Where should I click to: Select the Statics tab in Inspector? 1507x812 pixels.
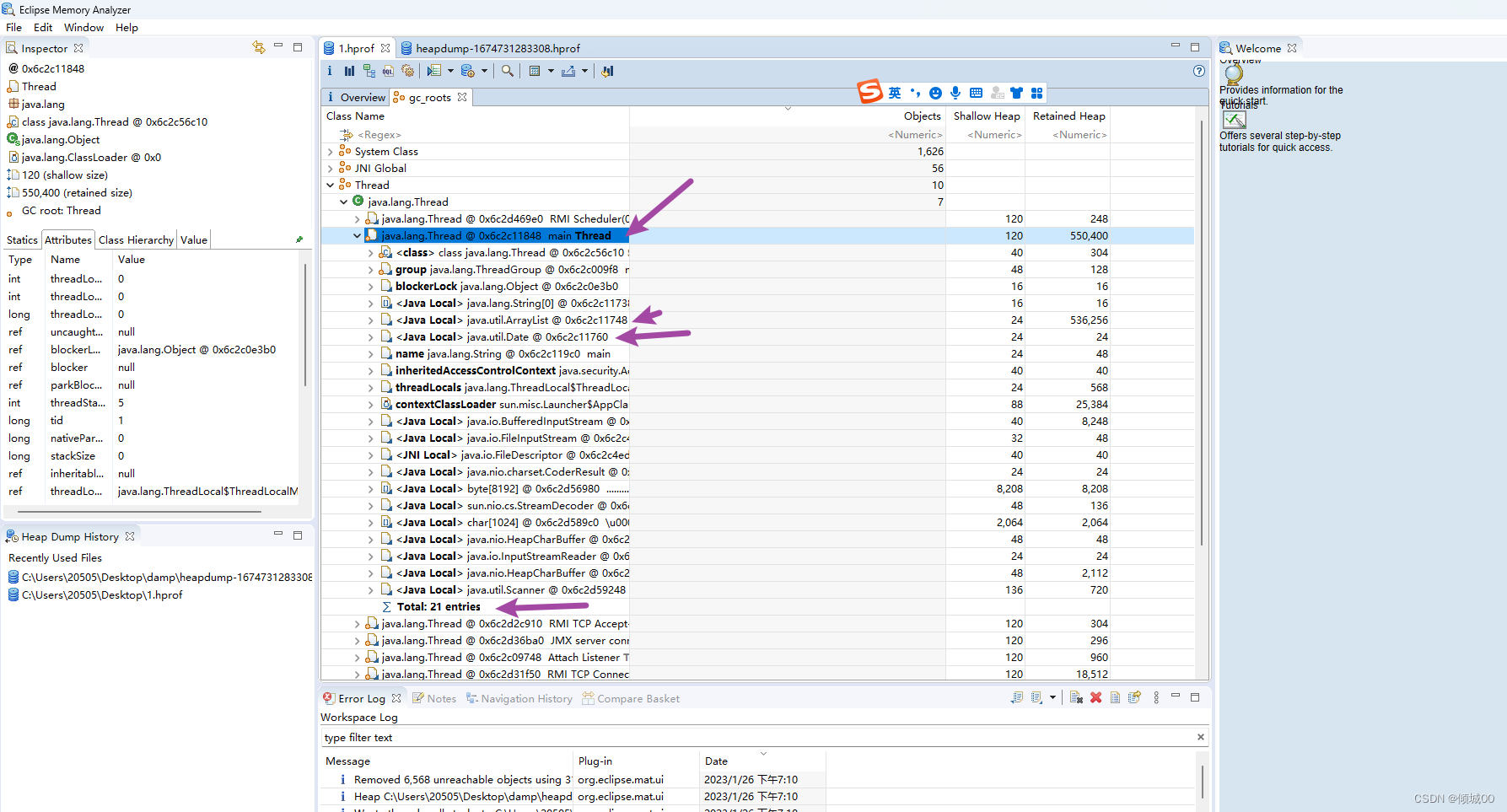point(22,240)
